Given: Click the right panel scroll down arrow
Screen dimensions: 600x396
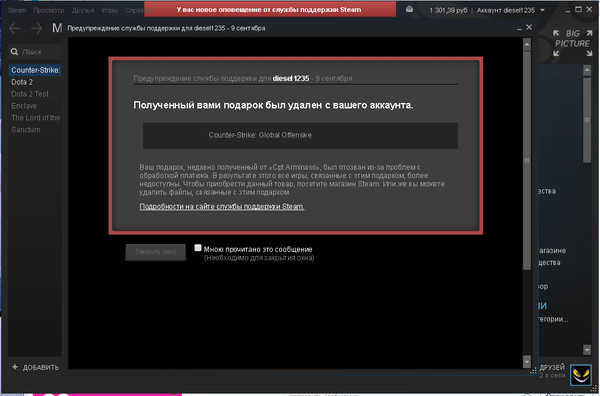Looking at the screenshot, I should (587, 349).
